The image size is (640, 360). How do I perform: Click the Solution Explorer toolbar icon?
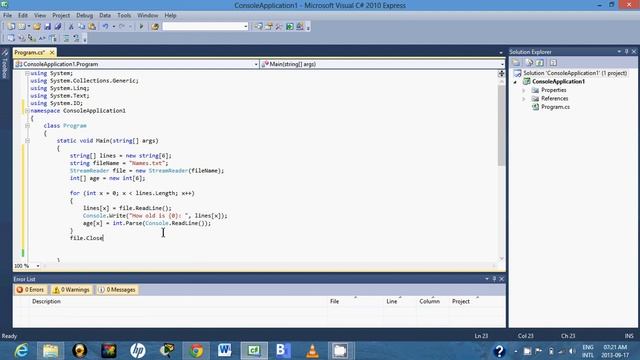tap(258, 27)
